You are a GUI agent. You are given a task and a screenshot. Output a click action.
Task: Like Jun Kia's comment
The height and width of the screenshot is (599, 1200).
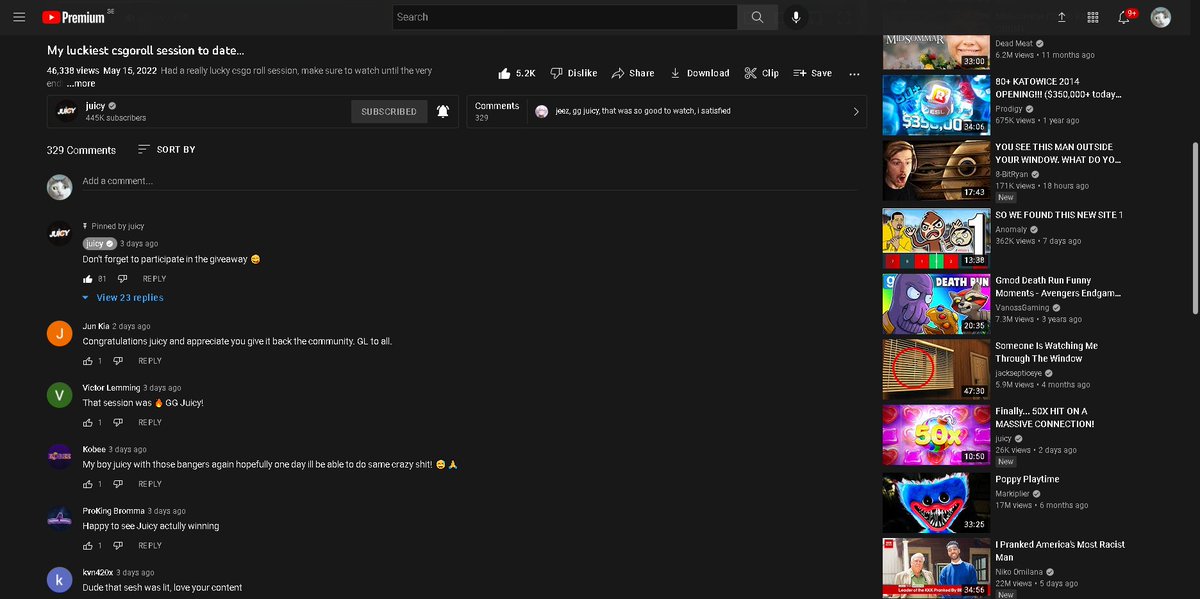click(x=88, y=361)
